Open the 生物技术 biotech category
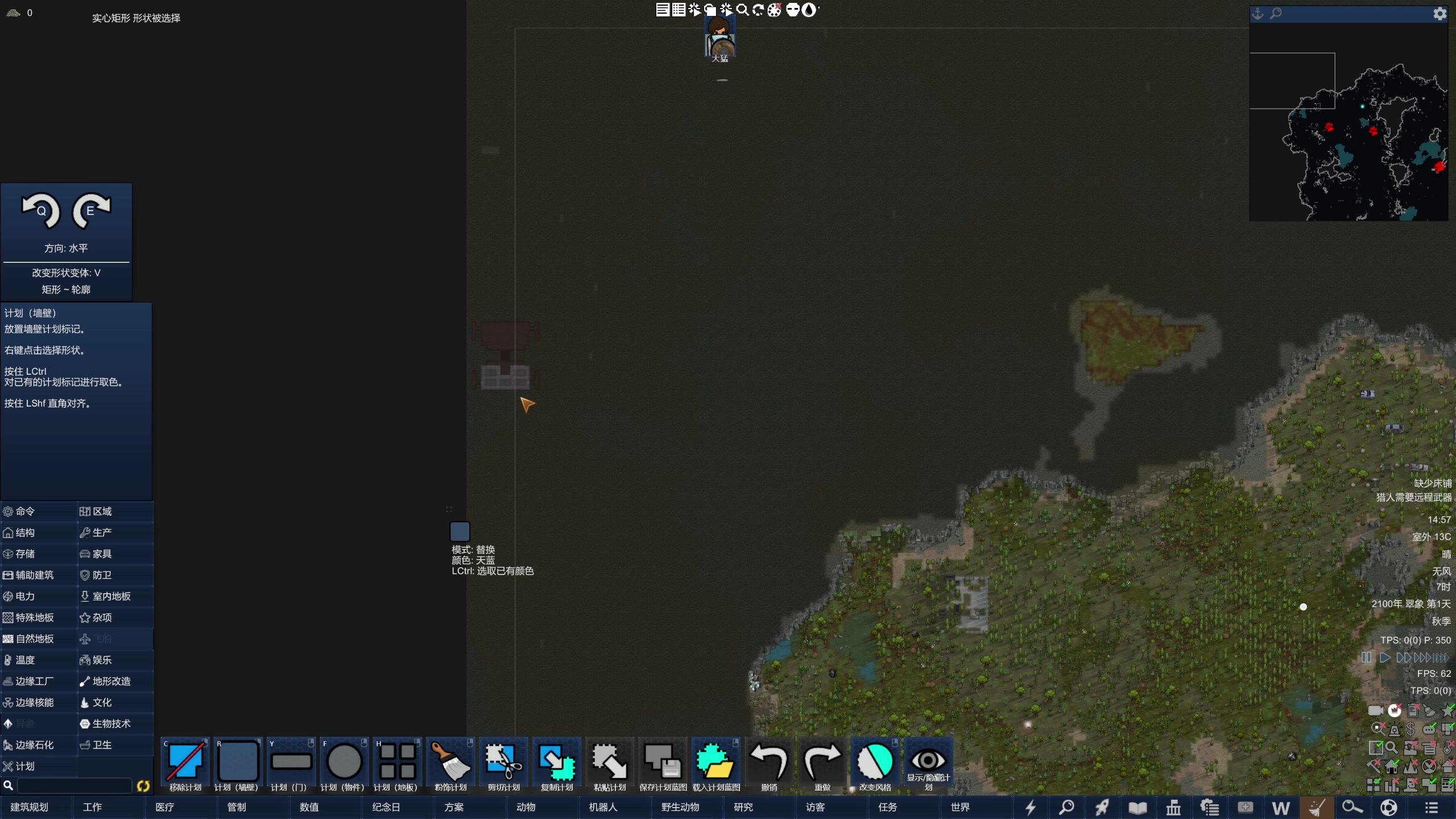 pos(115,723)
